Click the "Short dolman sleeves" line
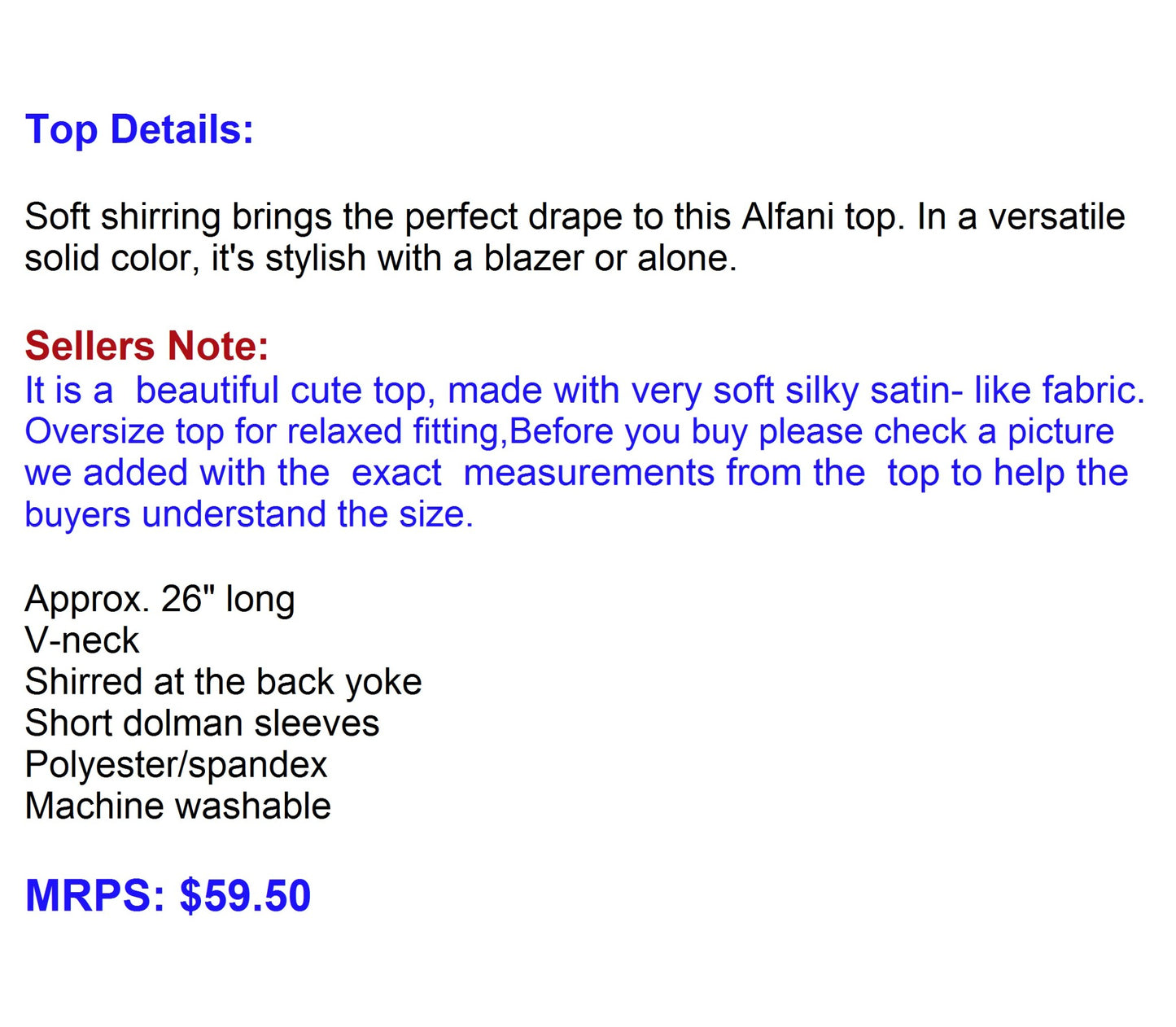The image size is (1176, 1027). coord(202,724)
